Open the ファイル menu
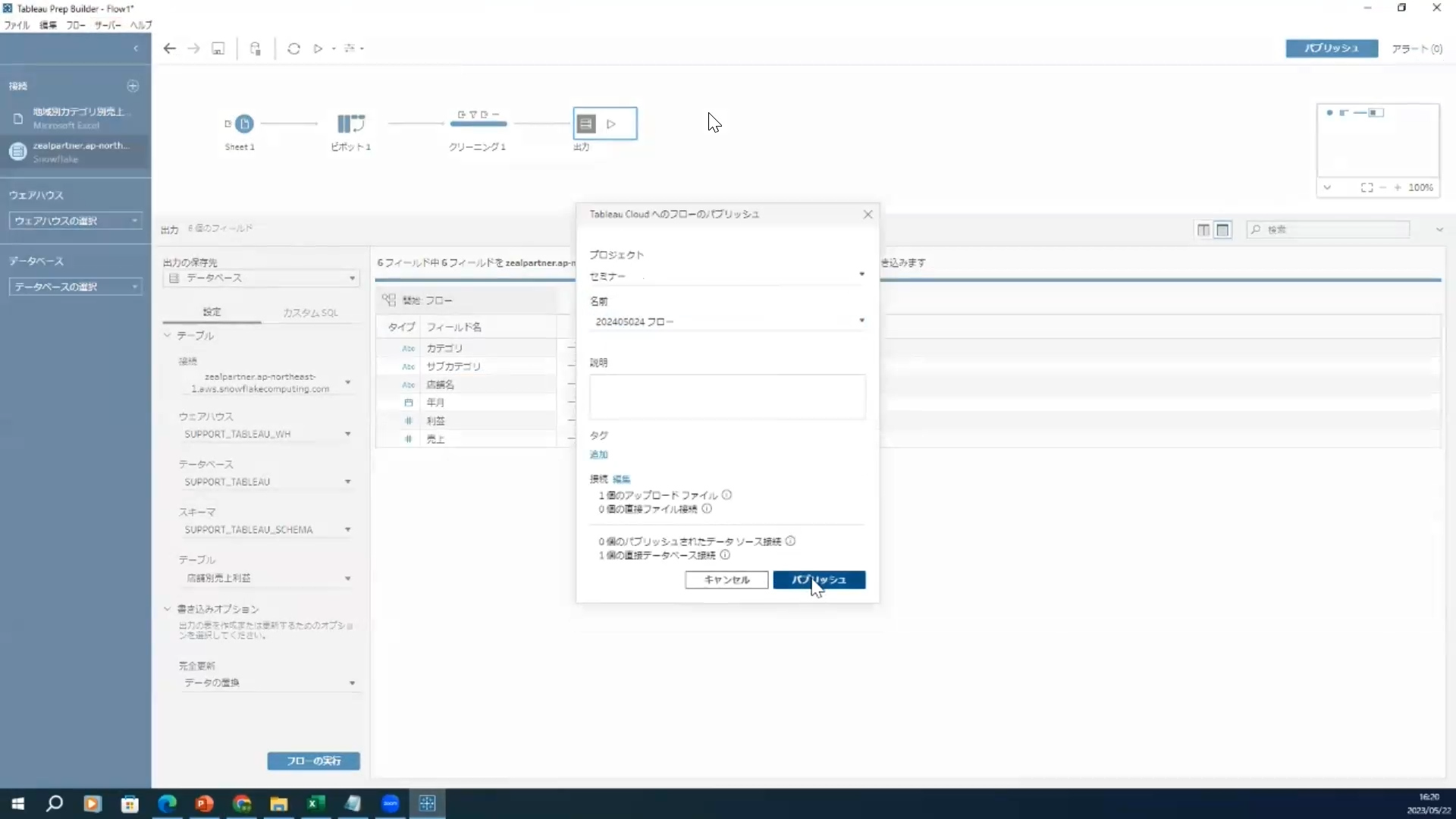Image resolution: width=1456 pixels, height=819 pixels. tap(17, 25)
